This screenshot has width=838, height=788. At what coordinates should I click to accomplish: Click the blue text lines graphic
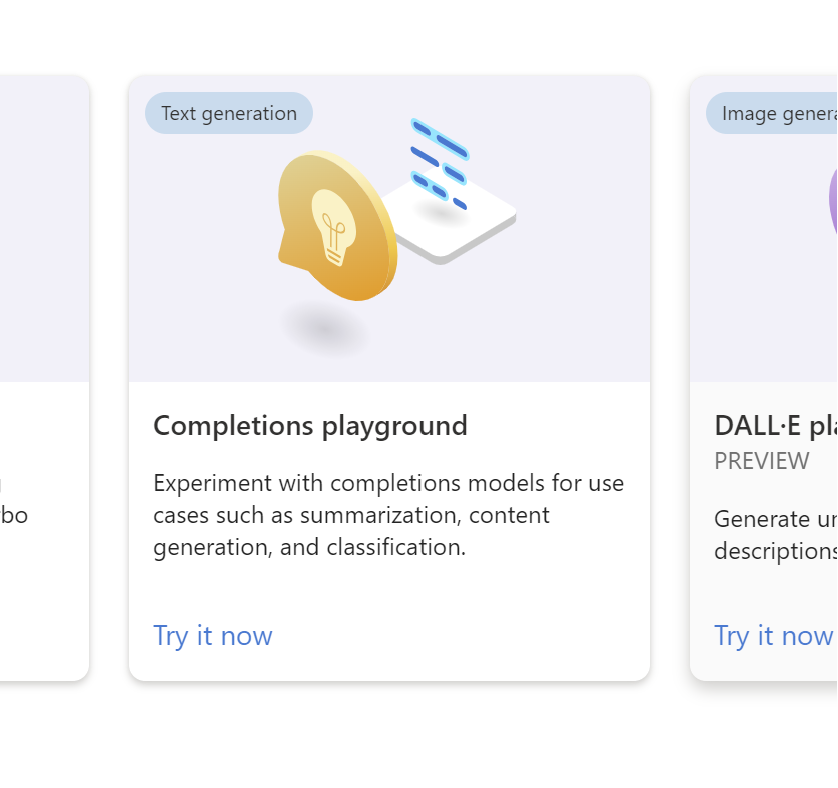[x=440, y=164]
